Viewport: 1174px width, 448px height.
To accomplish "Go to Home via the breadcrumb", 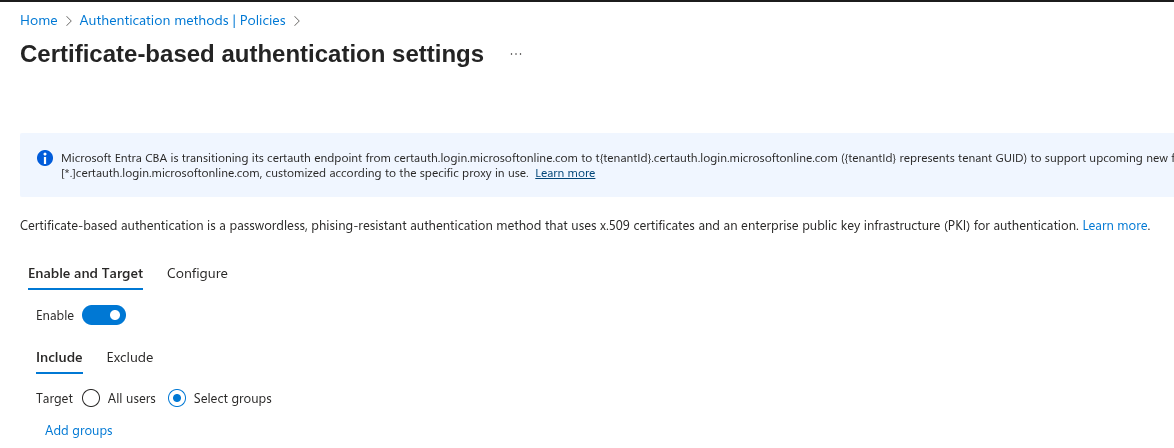I will click(x=38, y=20).
